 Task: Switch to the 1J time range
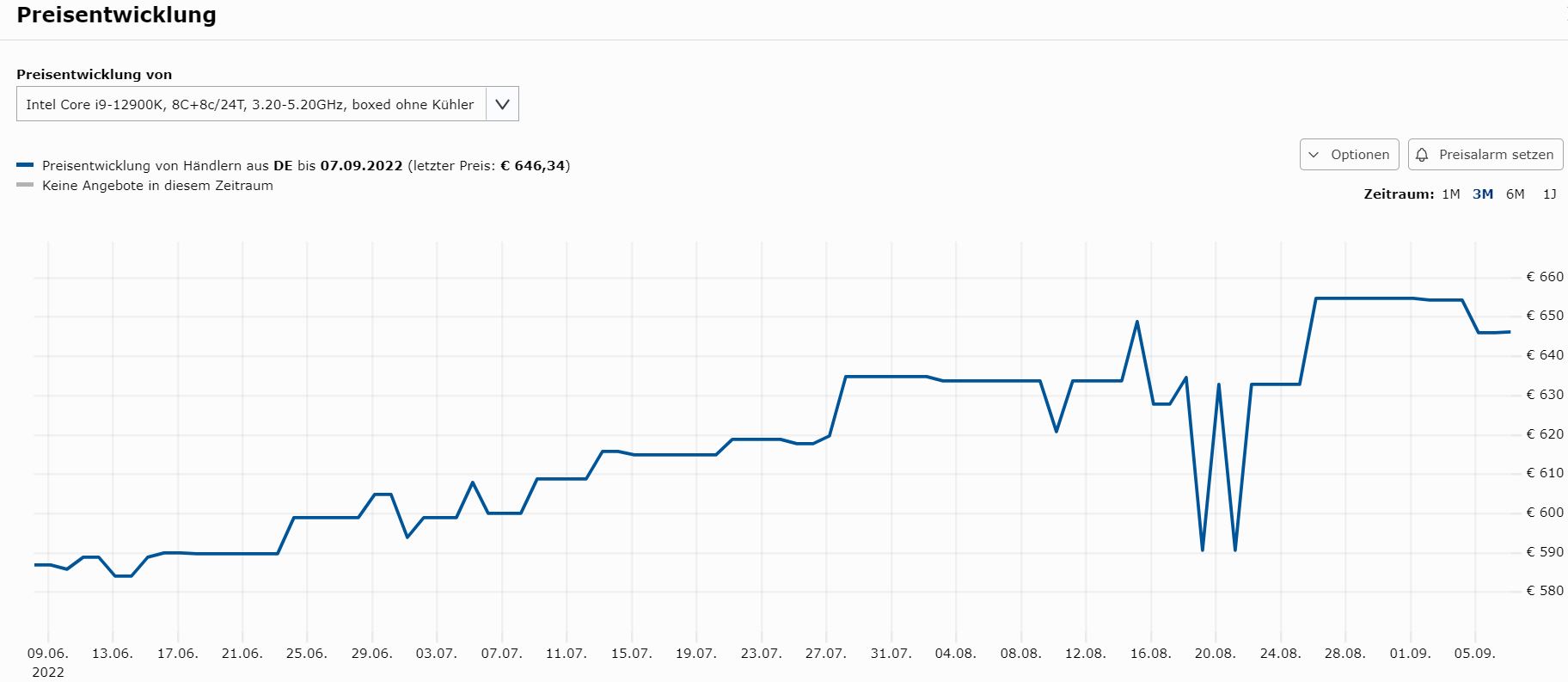pos(1549,194)
